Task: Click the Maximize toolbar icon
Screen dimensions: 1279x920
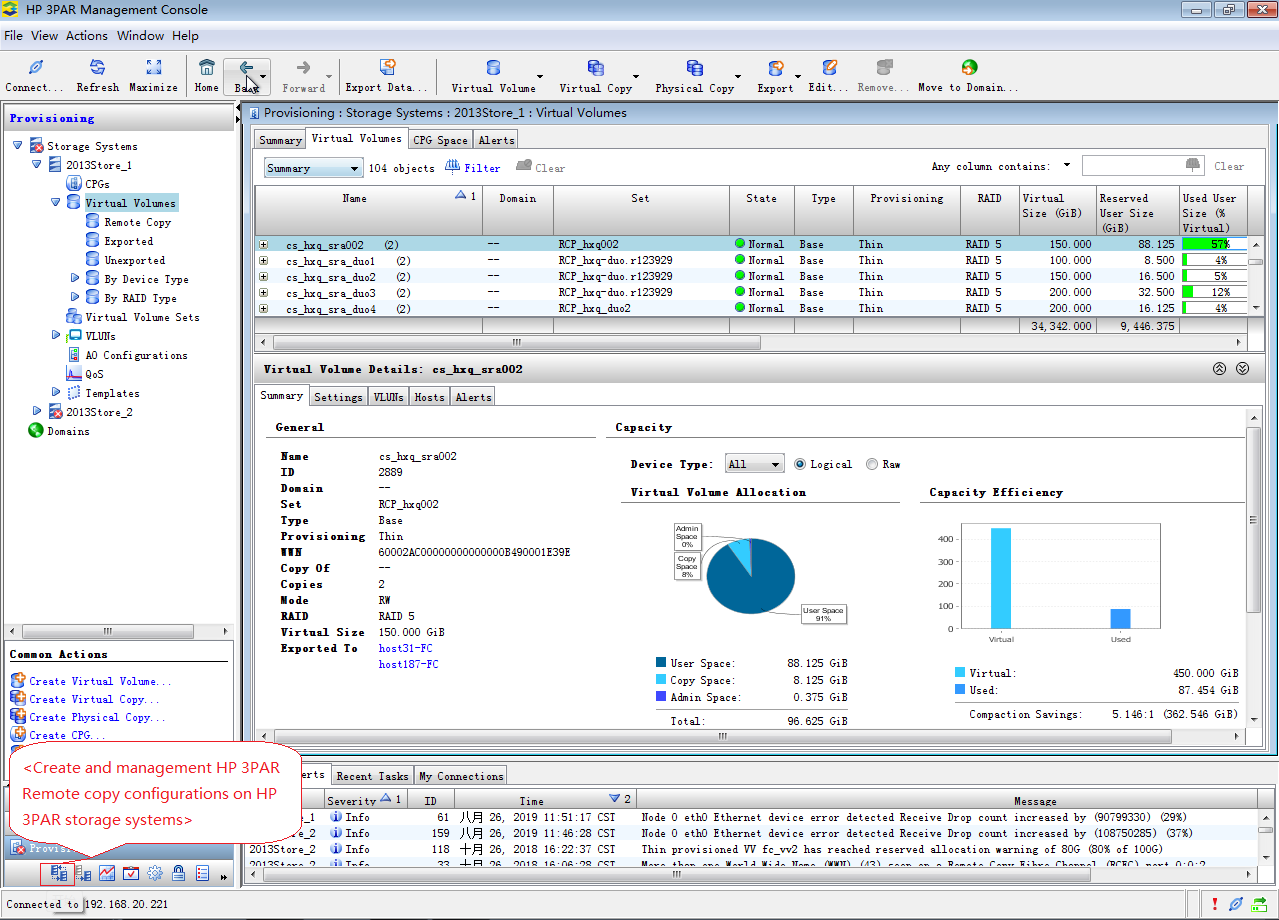Action: [153, 68]
